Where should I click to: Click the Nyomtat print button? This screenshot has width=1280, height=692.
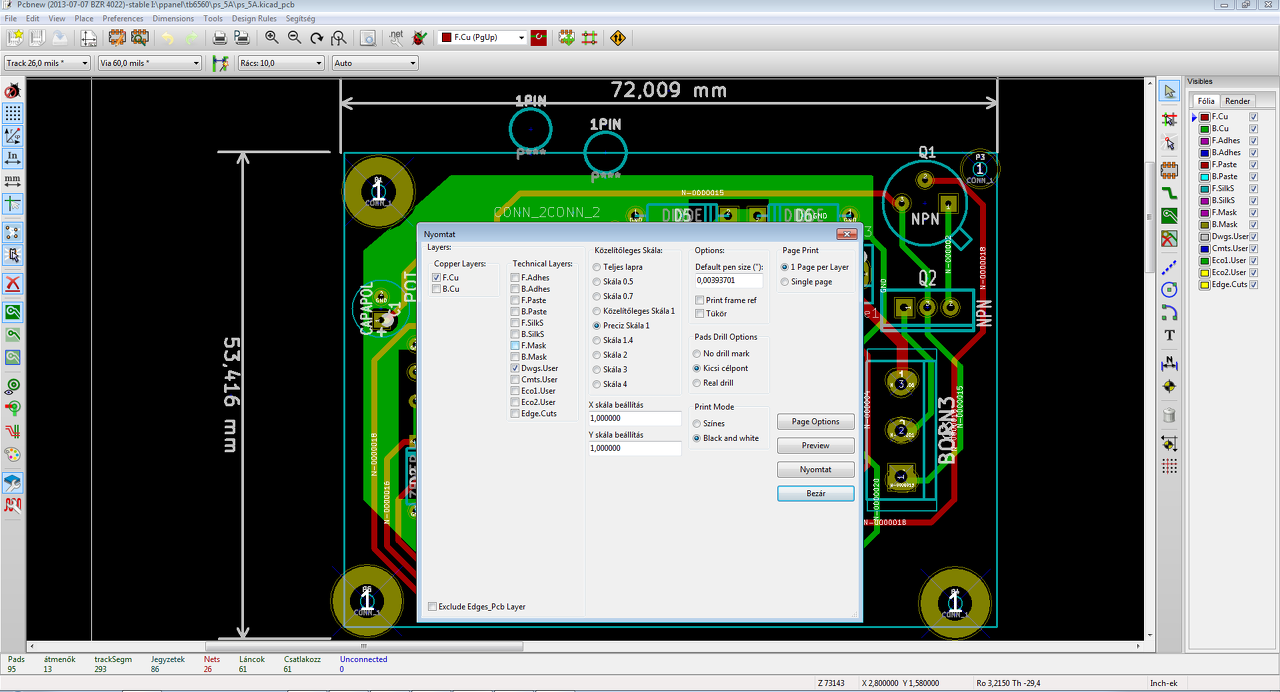pyautogui.click(x=815, y=469)
